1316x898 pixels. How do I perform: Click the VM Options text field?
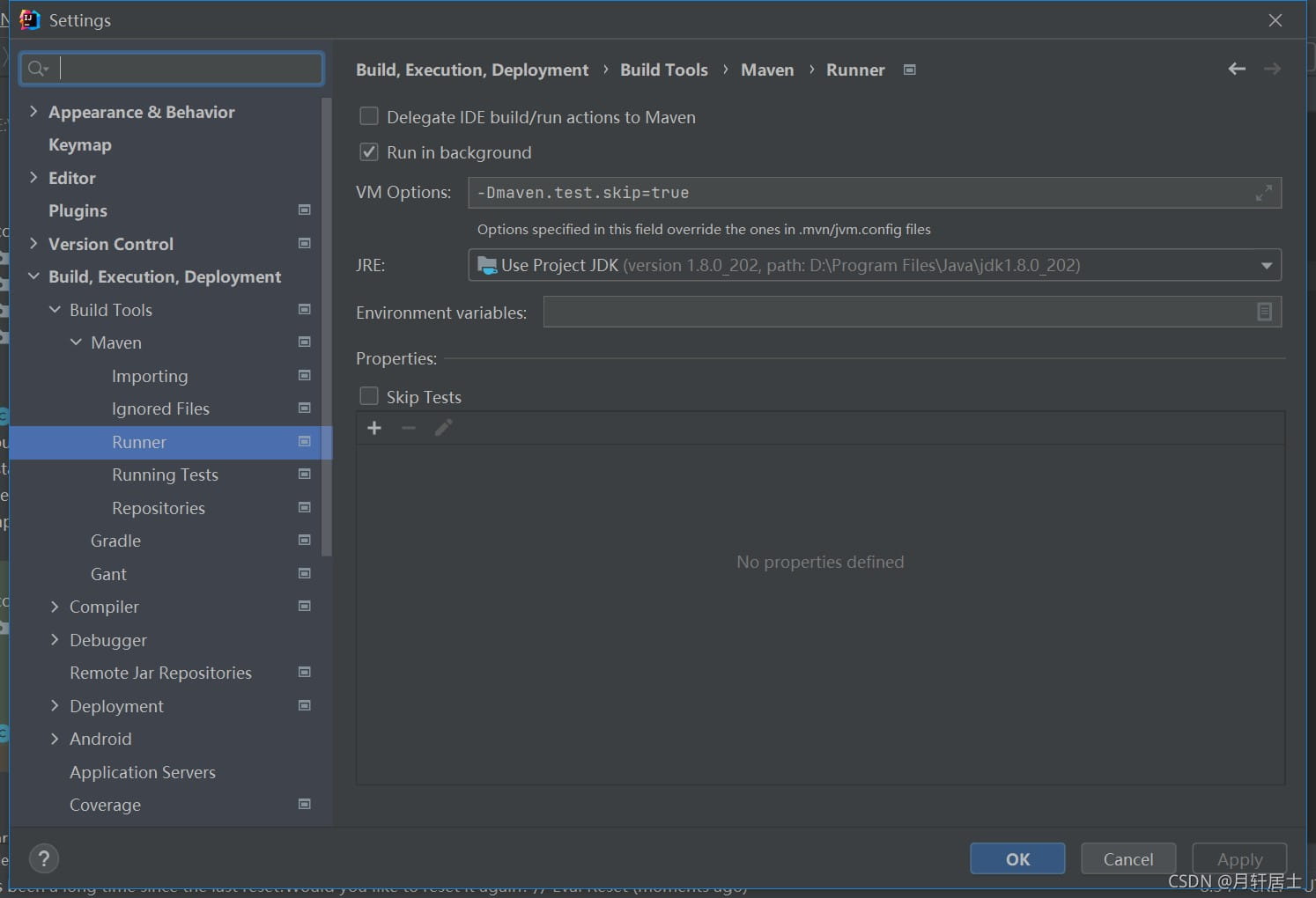tap(875, 193)
